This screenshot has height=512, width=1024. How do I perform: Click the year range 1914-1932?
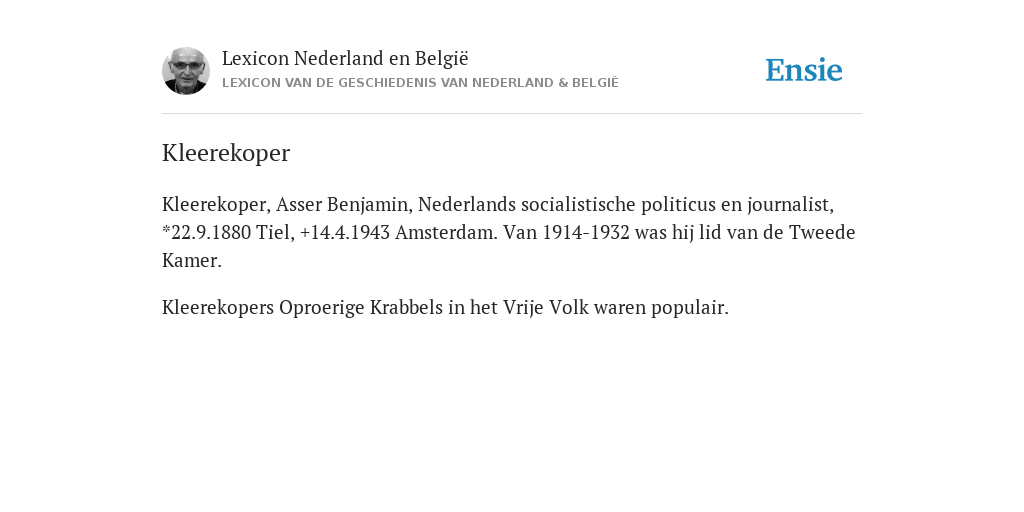[x=586, y=232]
